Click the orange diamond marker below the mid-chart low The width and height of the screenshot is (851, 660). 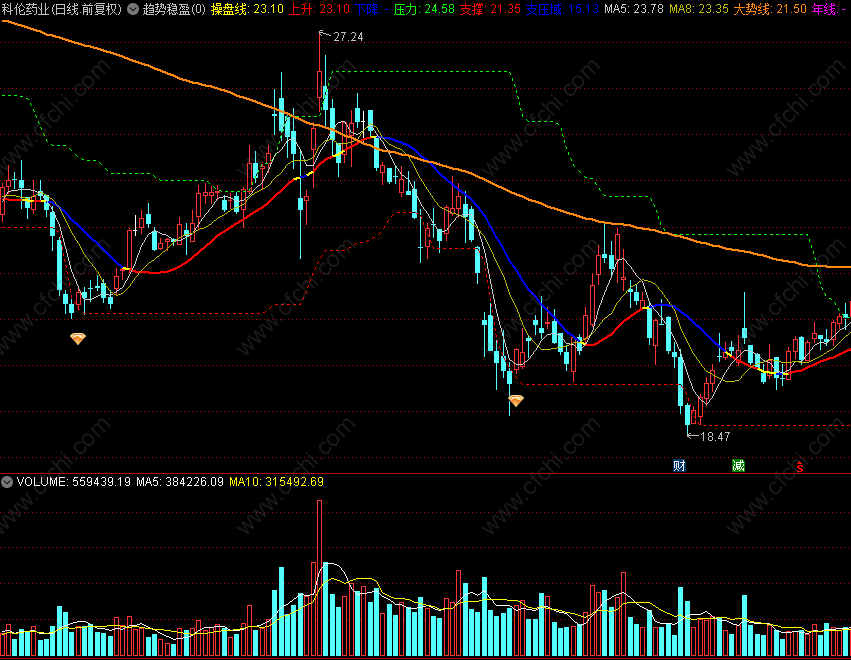pyautogui.click(x=516, y=401)
